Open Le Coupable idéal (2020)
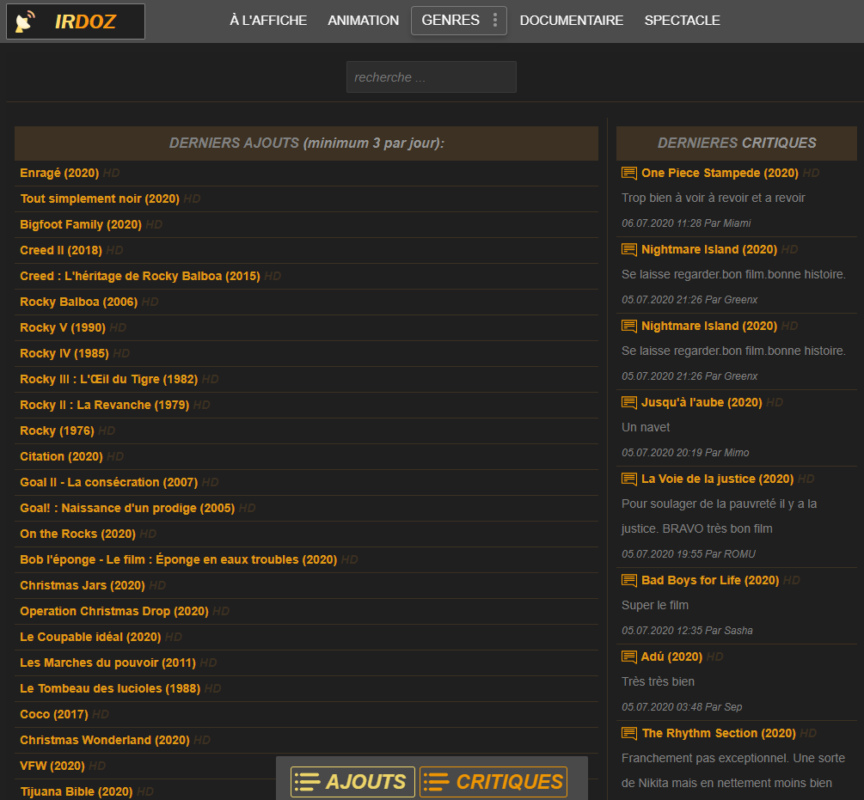Viewport: 864px width, 800px height. (x=90, y=637)
